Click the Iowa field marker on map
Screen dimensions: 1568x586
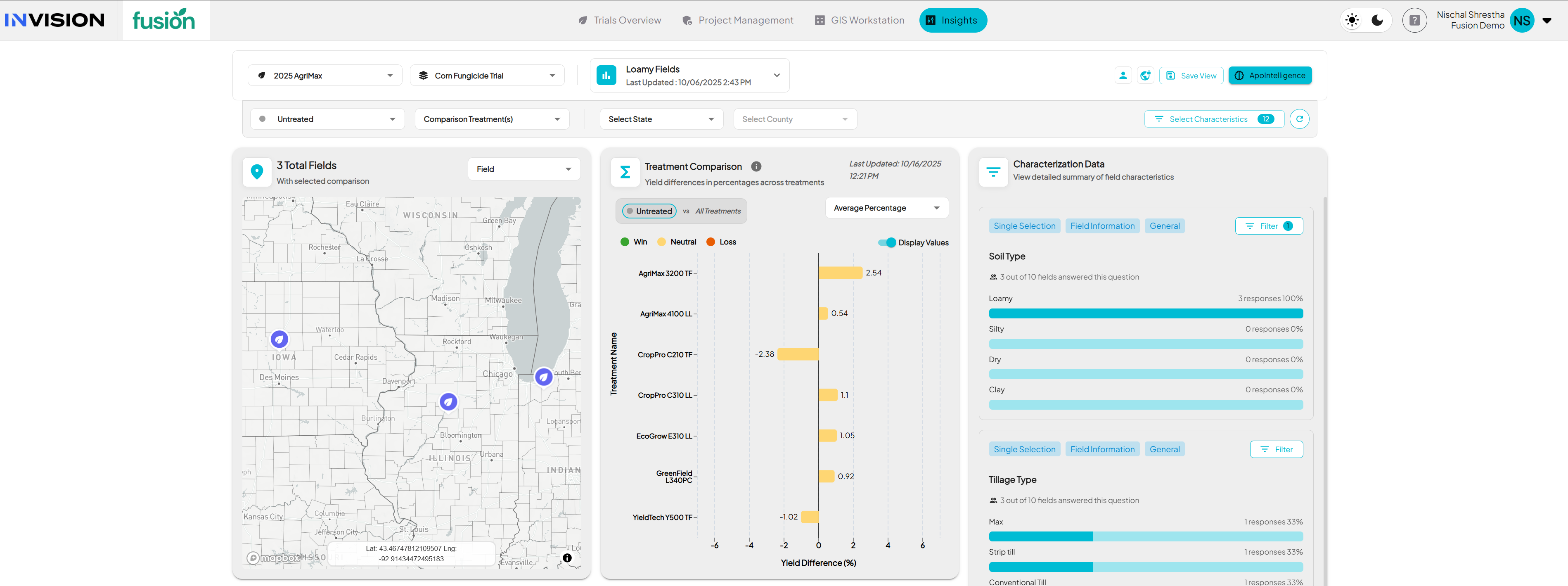point(279,339)
